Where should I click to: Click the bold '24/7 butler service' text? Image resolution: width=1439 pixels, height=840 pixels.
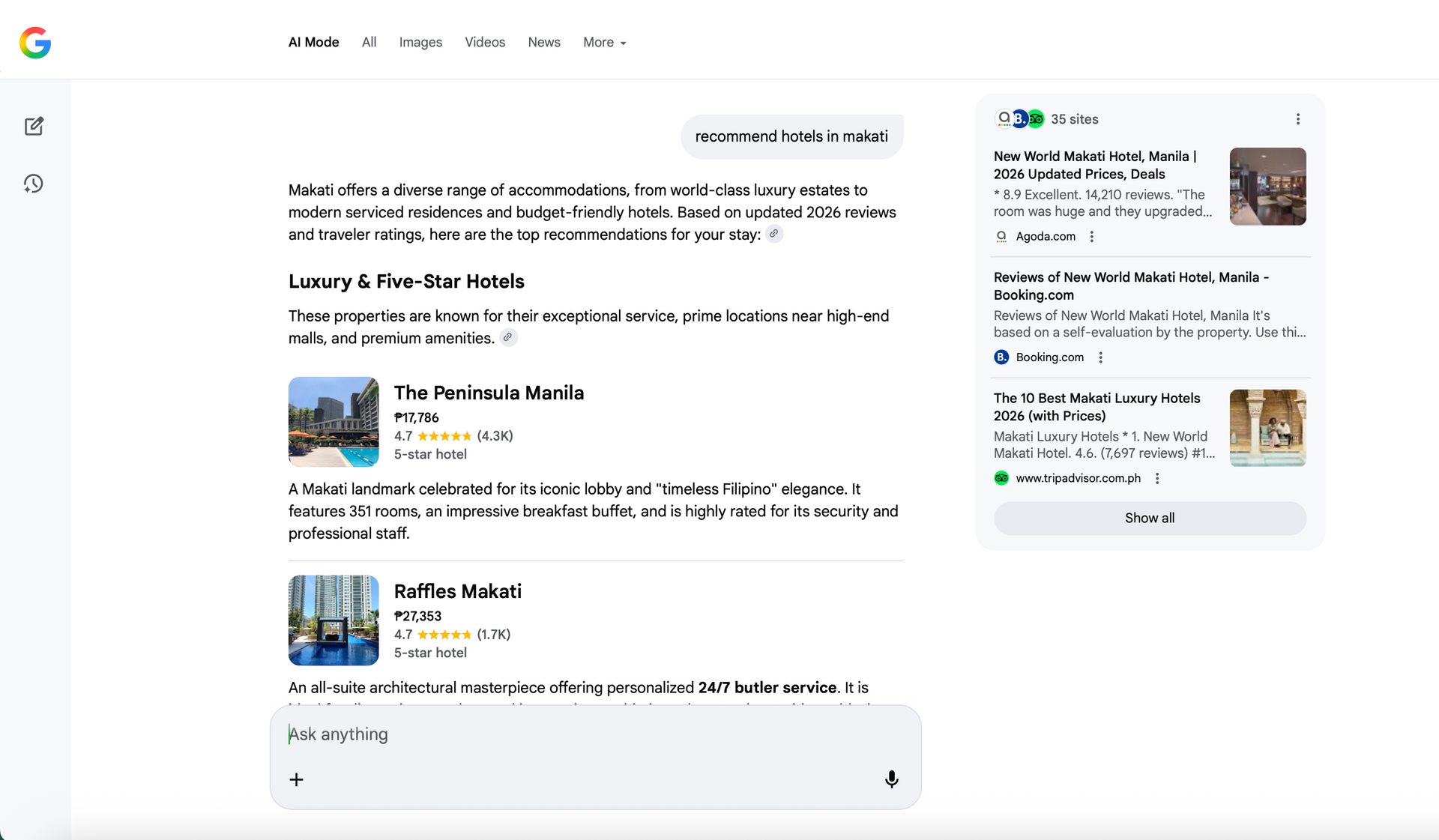click(x=767, y=687)
